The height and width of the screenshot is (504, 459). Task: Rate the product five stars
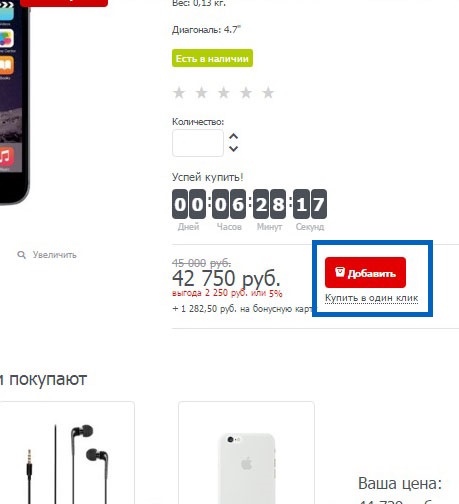pyautogui.click(x=268, y=93)
